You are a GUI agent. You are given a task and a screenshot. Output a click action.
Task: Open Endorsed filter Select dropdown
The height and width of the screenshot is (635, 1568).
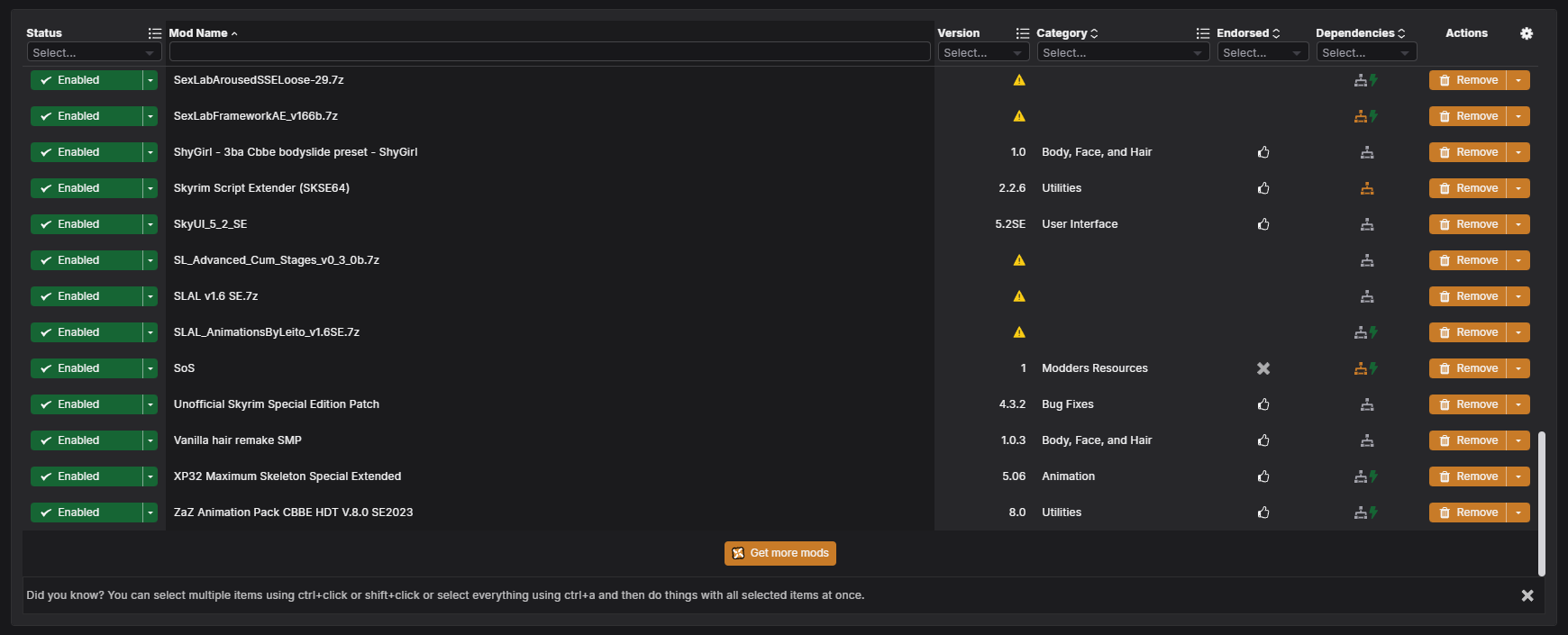[x=1263, y=53]
